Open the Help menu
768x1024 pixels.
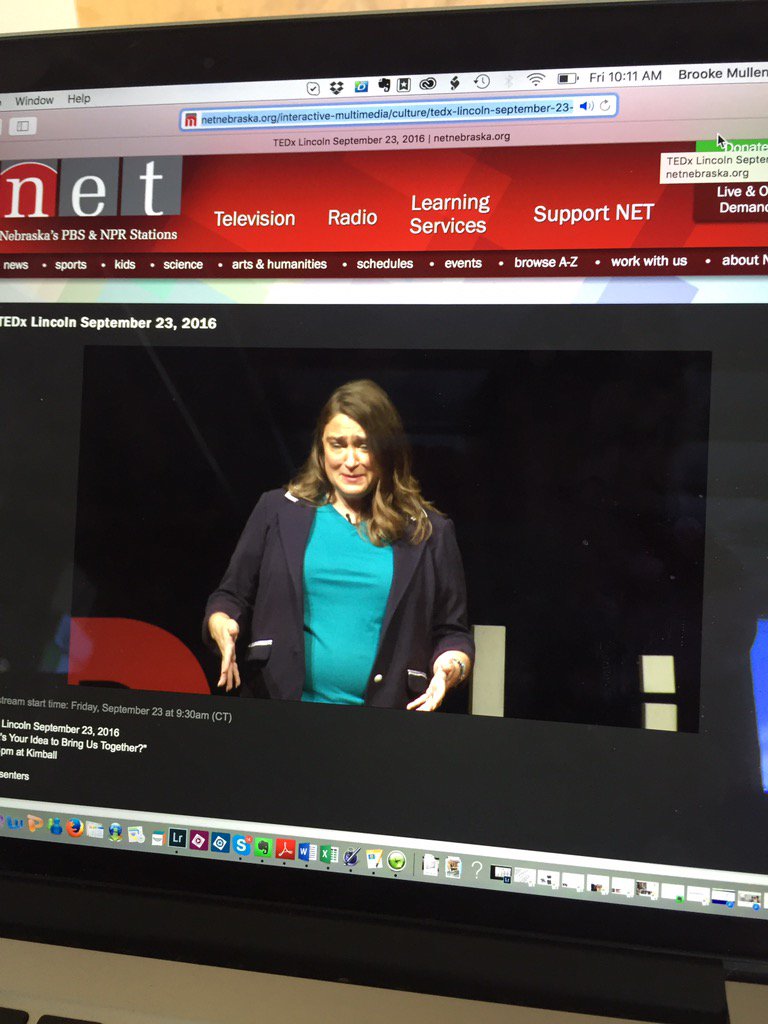78,99
